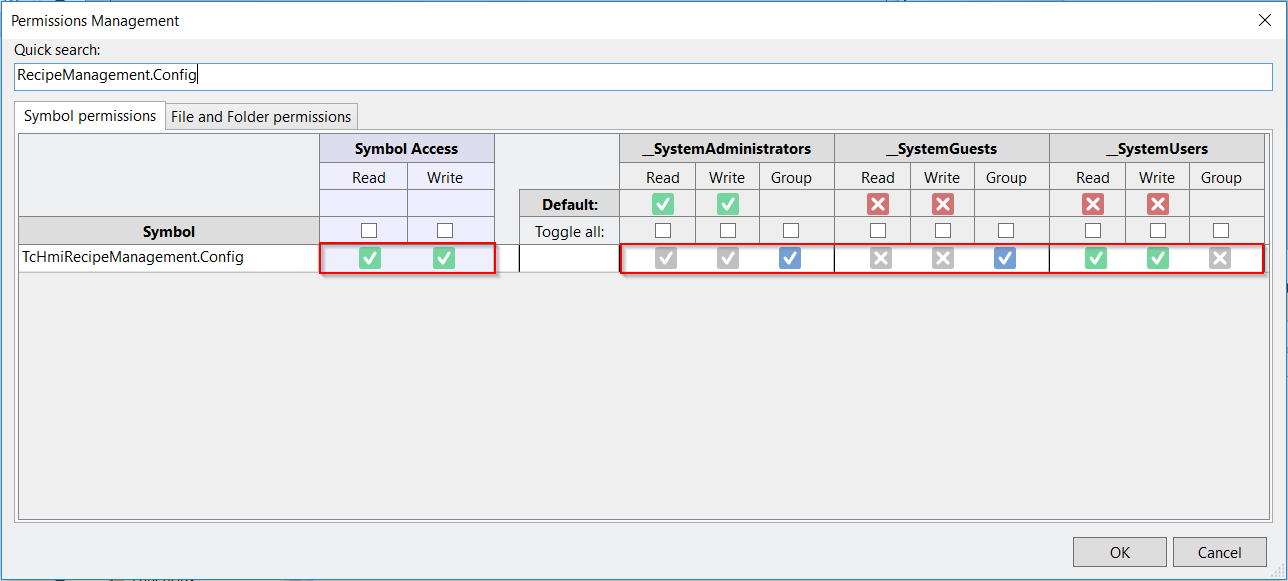Click the Toggle all: row label
The width and height of the screenshot is (1288, 581).
tap(570, 231)
